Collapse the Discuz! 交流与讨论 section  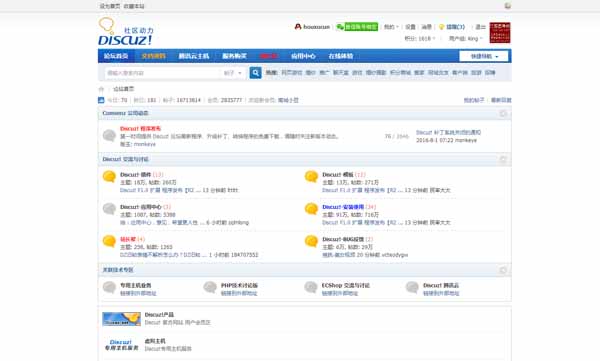click(503, 159)
